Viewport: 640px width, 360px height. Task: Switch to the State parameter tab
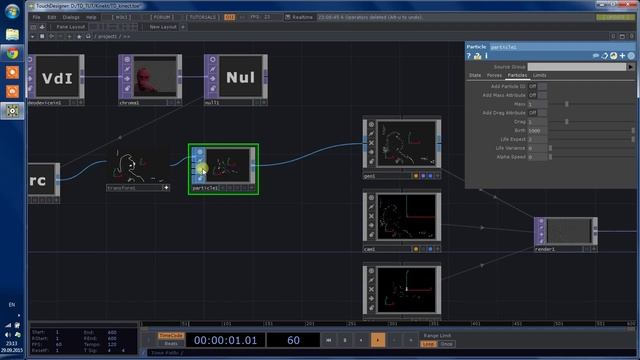475,76
